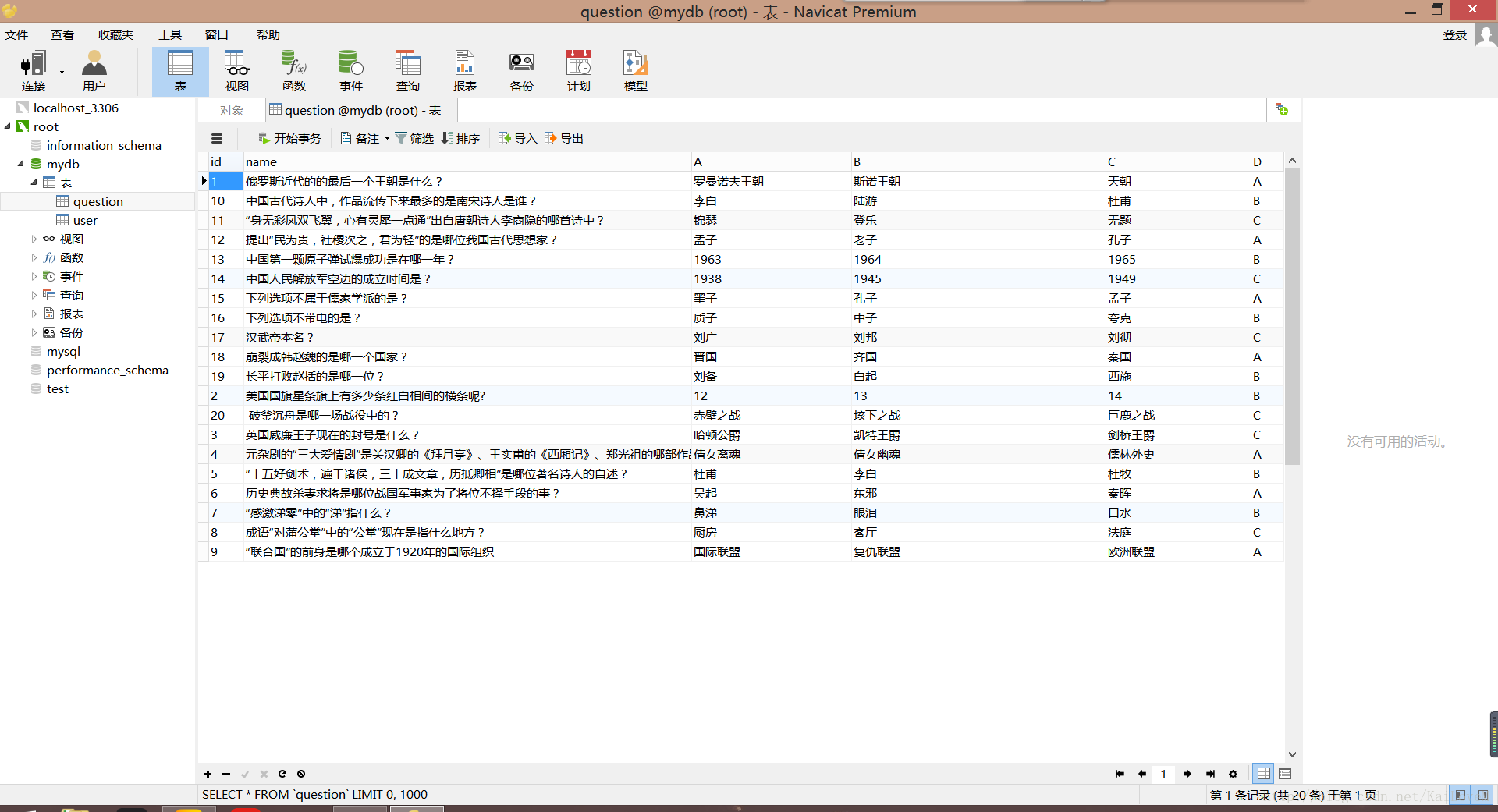
Task: Open the 查看 (View) menu
Action: point(62,34)
